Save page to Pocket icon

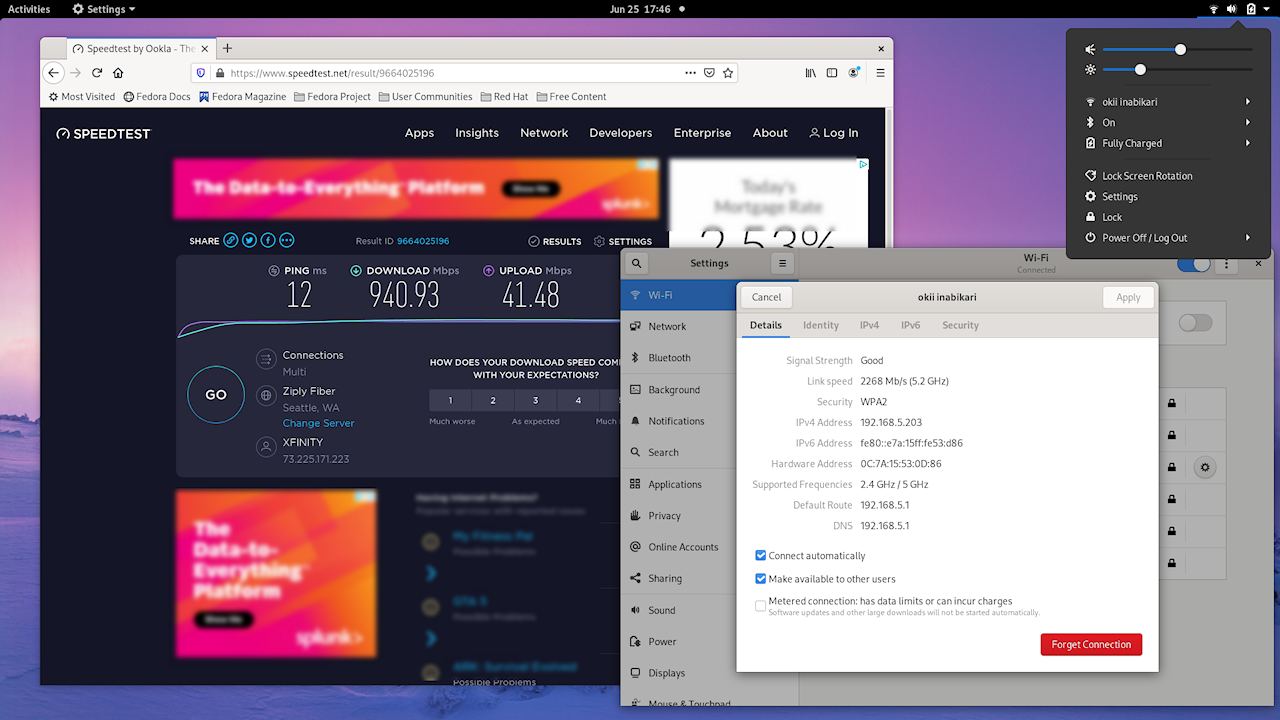pyautogui.click(x=709, y=73)
